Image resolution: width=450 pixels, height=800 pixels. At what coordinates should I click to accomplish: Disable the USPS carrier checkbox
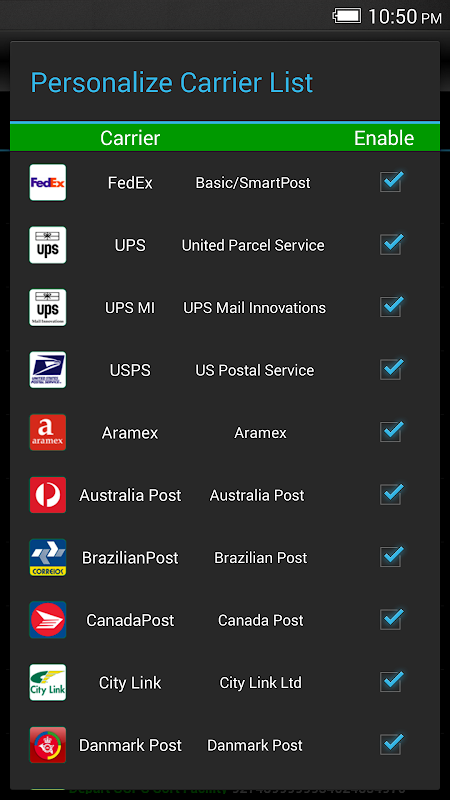[391, 369]
